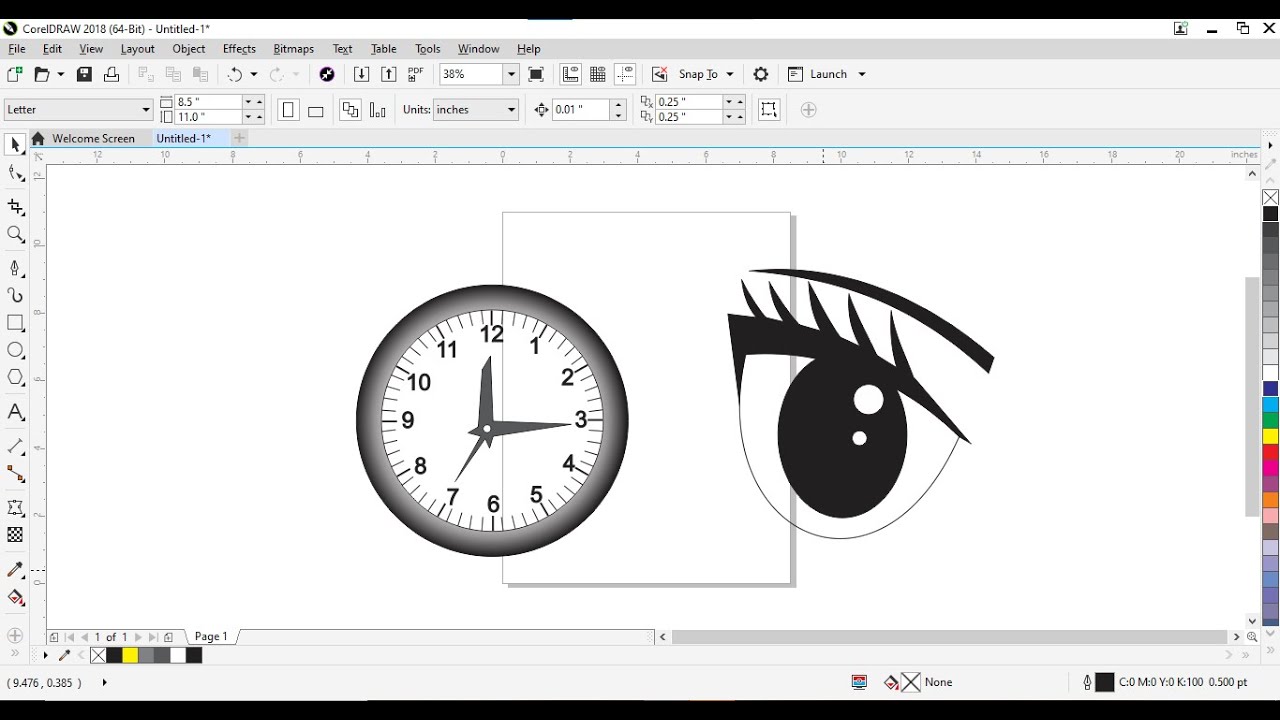Screen dimensions: 1280x720
Task: Select the Interactive Fill tool
Action: click(x=15, y=598)
